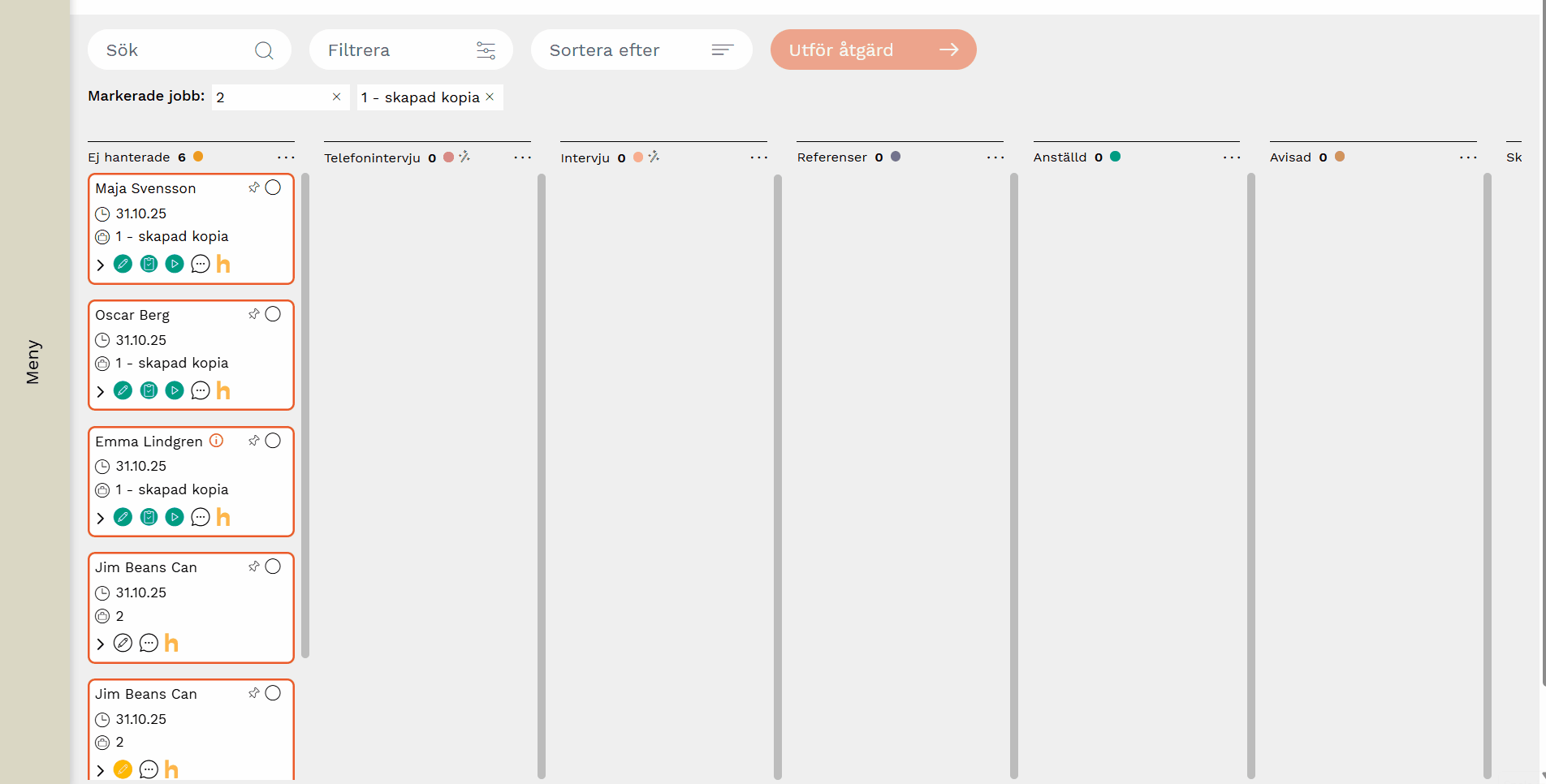This screenshot has height=784, width=1546.
Task: Open the clipboard icon on Oscar Berg's card
Action: point(149,390)
